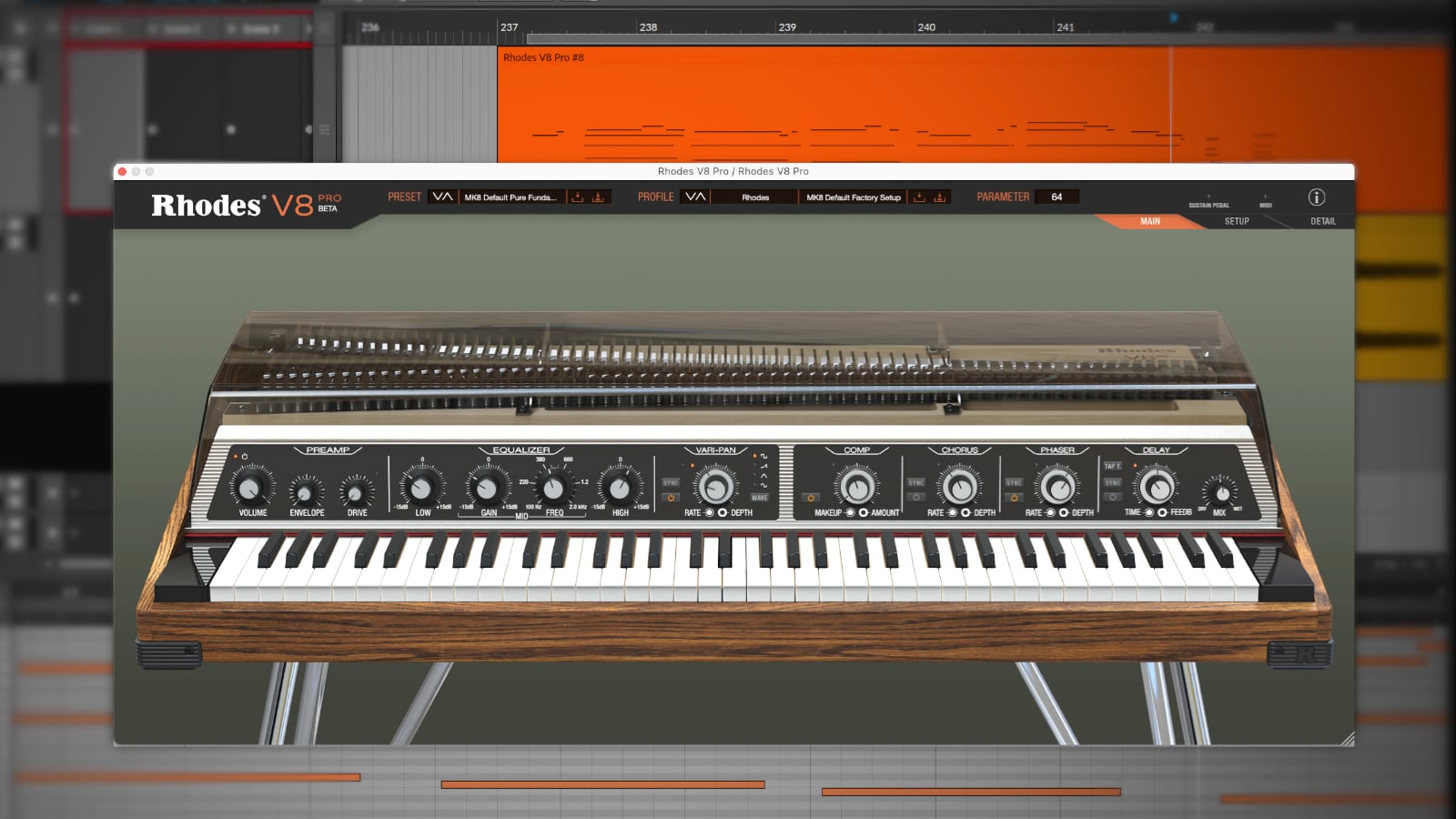Select the WAVE shape selector in Vari-Pan
The width and height of the screenshot is (1456, 819).
point(760,499)
